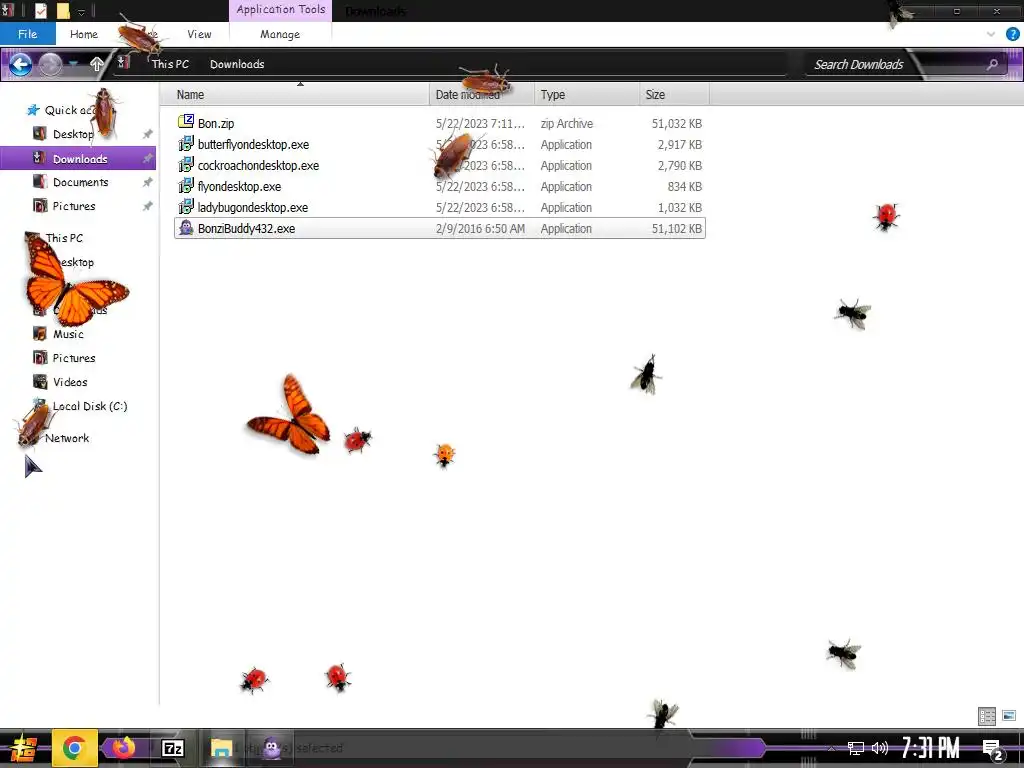
Task: Click the butterflyondesktop.exe installer icon
Action: point(186,144)
